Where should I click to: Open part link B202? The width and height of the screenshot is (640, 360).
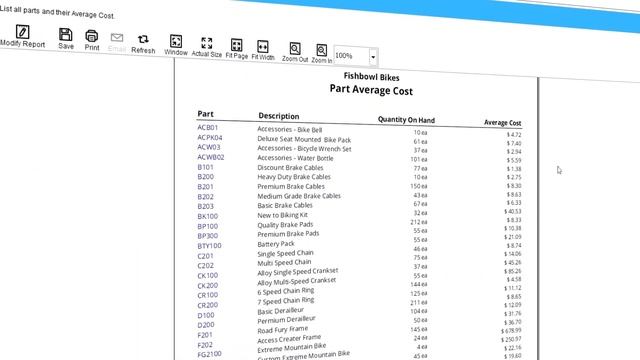coord(205,197)
